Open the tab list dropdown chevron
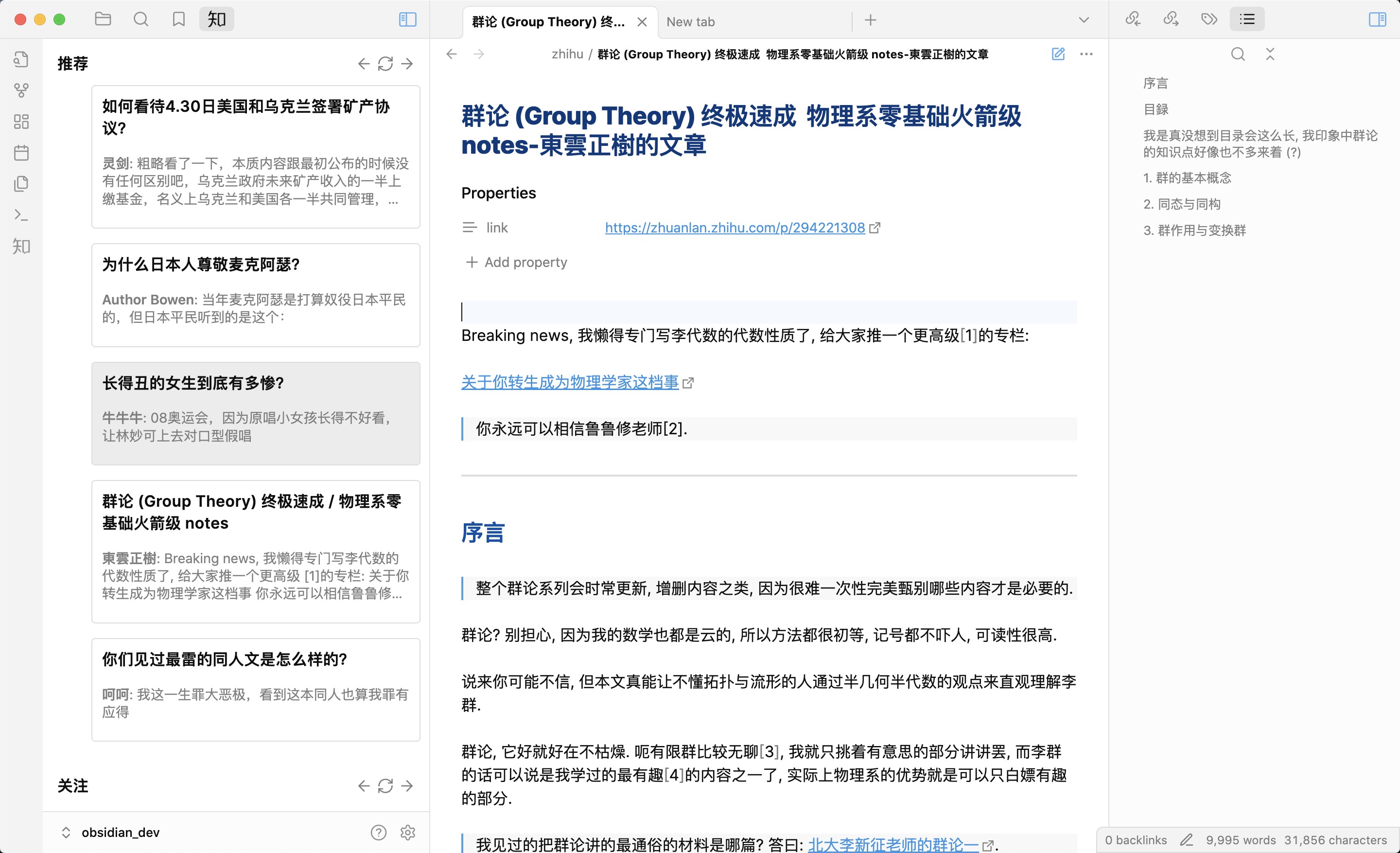This screenshot has height=853, width=1400. 1084,20
